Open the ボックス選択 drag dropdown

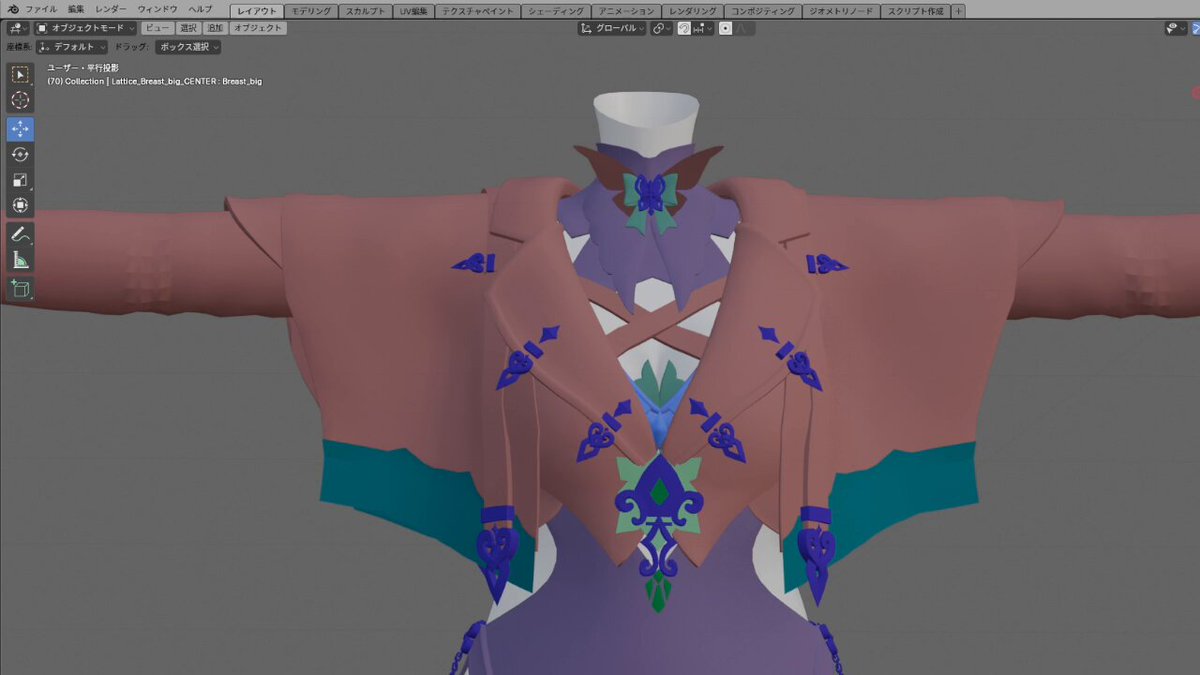click(x=189, y=47)
